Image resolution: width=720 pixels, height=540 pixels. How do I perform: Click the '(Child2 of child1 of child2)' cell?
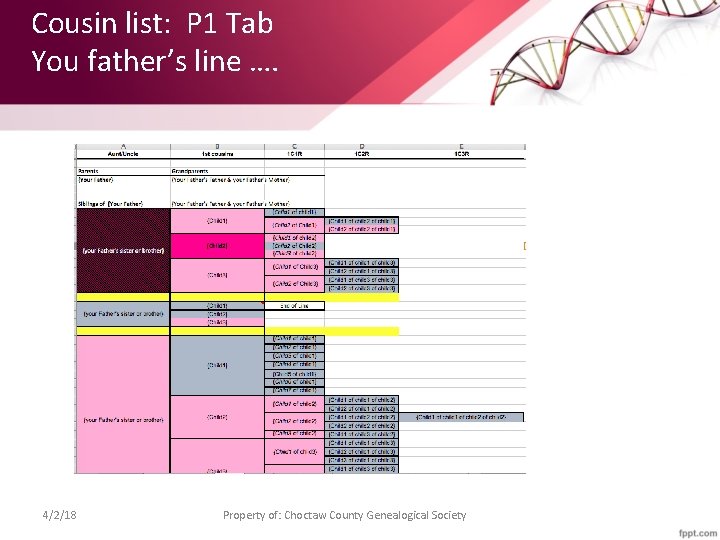362,409
